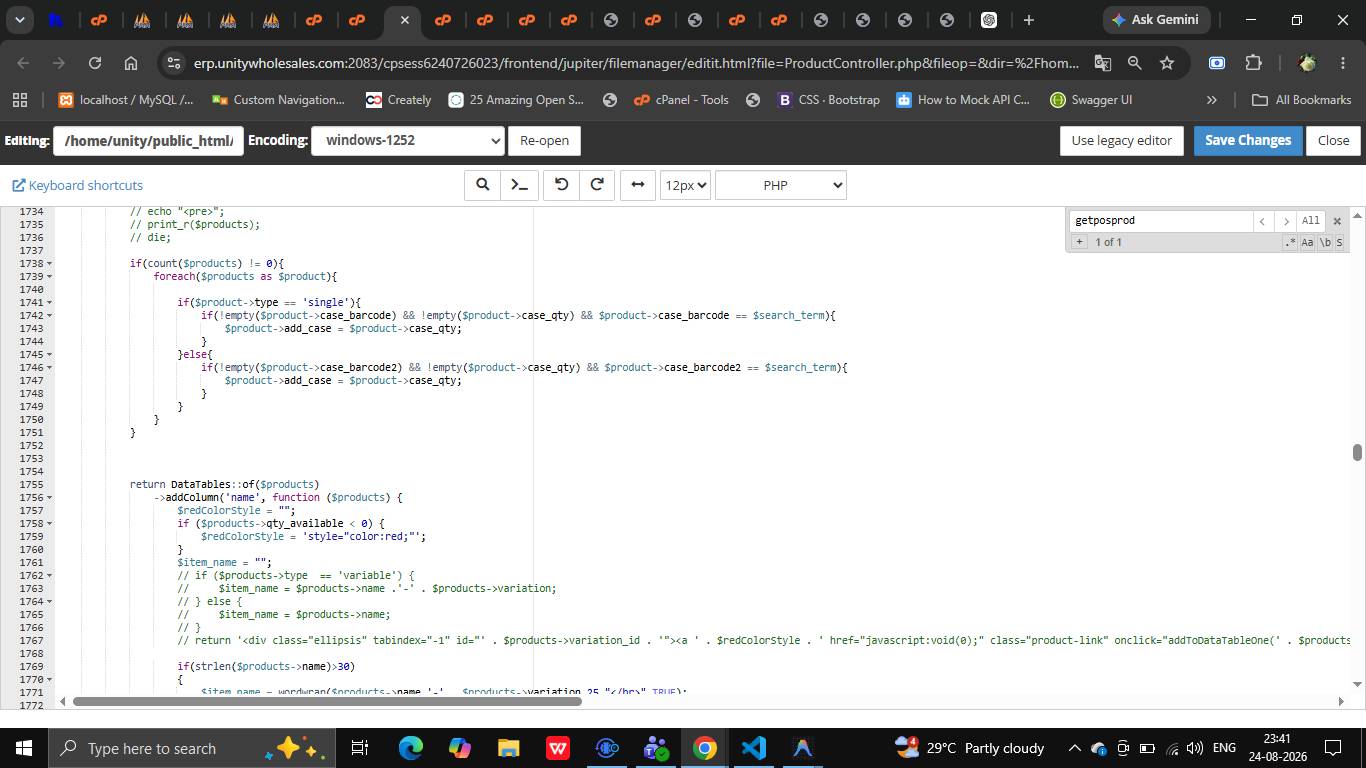
Task: Redo the edit in the editor toolbar
Action: pos(597,185)
